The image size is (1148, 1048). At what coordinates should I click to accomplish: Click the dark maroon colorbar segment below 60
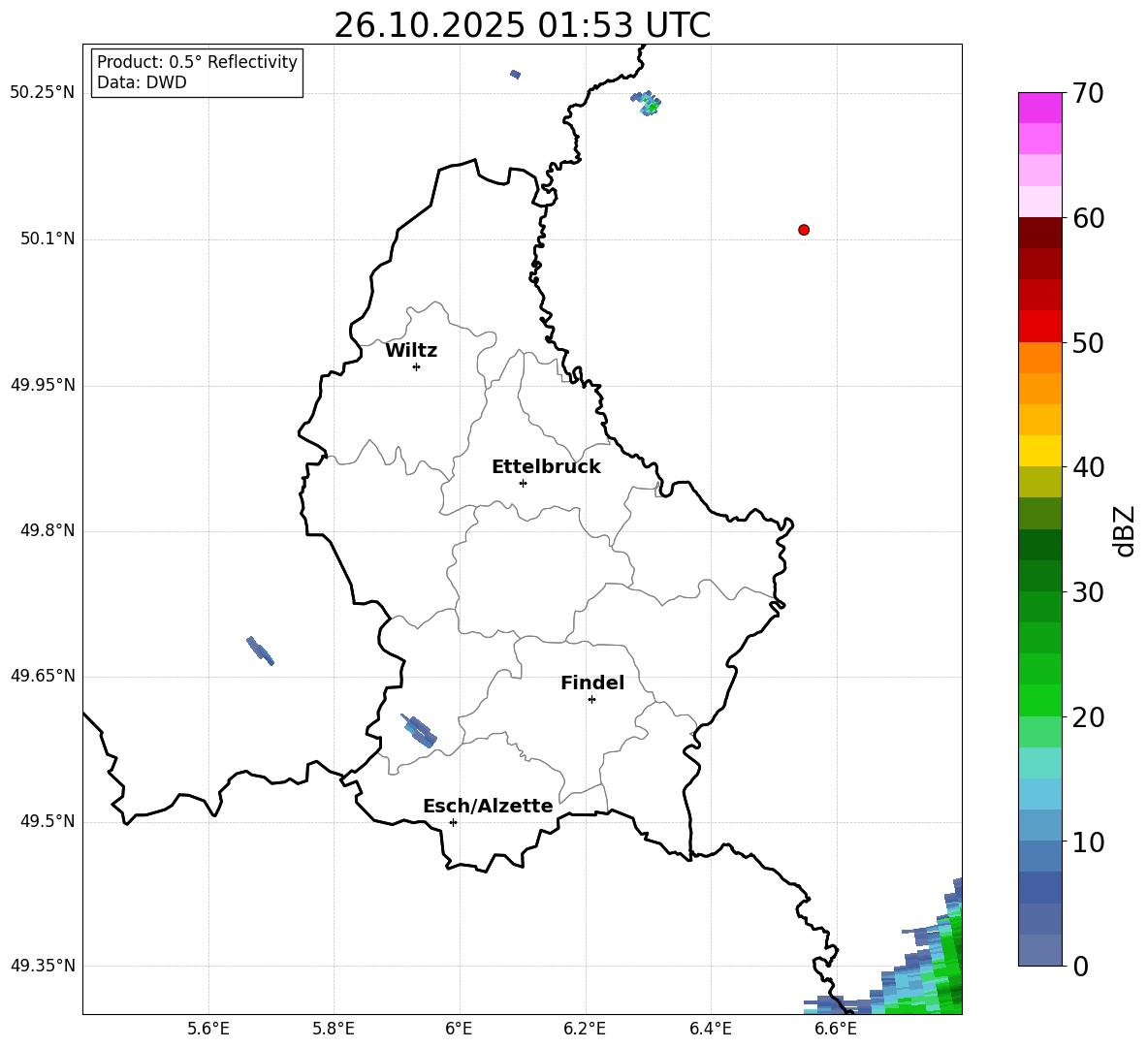tap(1039, 233)
